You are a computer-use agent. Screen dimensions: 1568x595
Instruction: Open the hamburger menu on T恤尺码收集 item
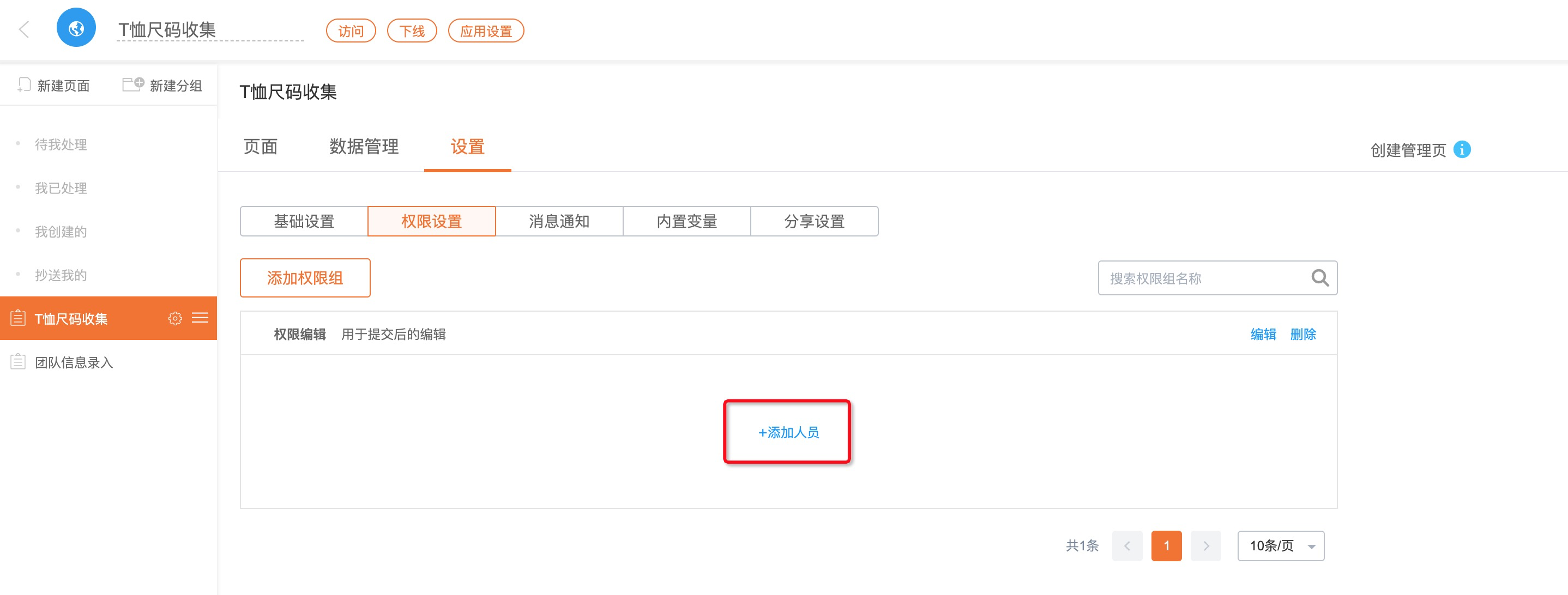pyautogui.click(x=200, y=318)
